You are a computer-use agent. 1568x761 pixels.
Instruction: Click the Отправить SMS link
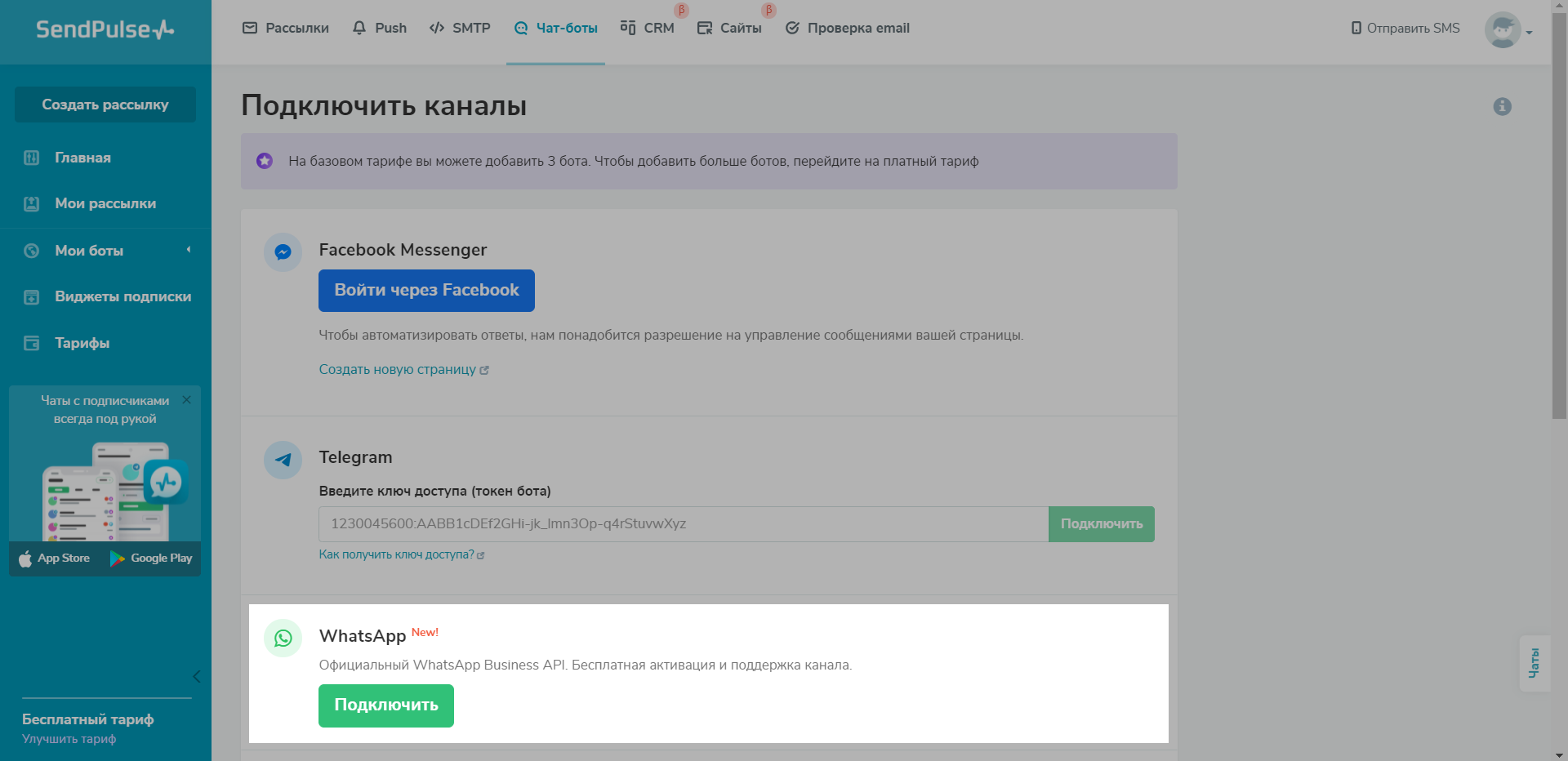pos(1405,28)
